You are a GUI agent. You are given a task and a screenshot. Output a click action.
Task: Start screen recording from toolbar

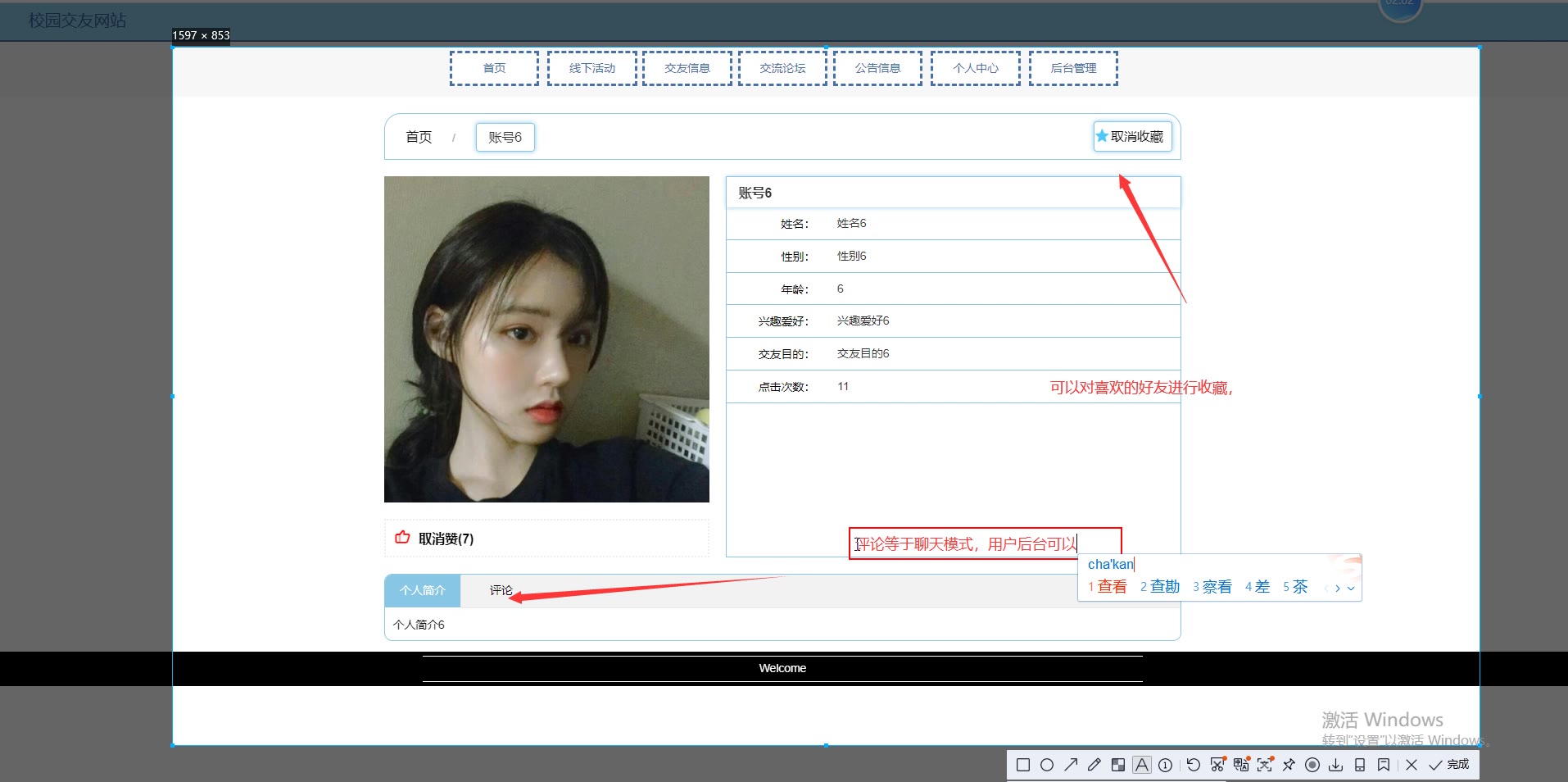1312,765
